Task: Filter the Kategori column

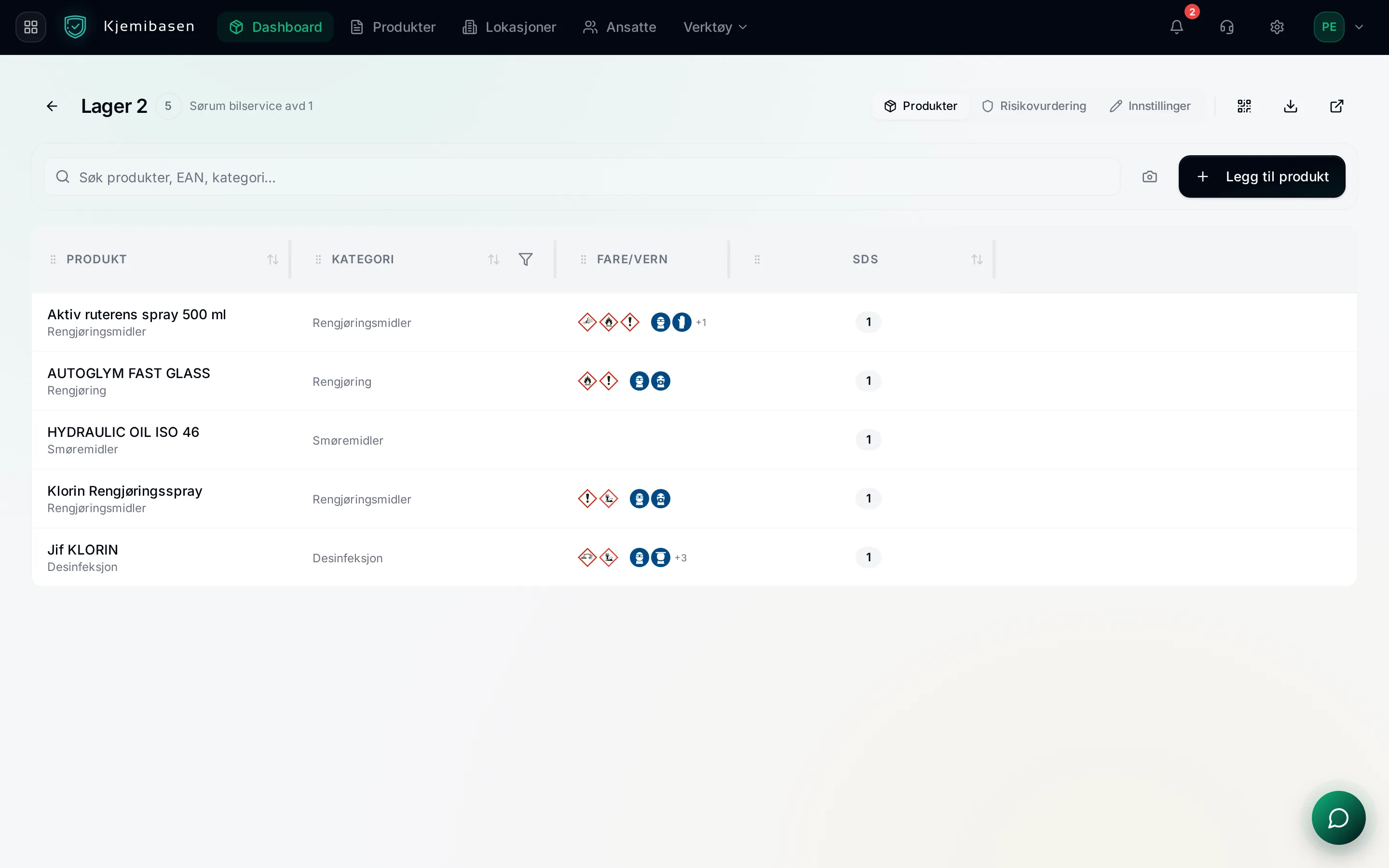Action: 525,259
